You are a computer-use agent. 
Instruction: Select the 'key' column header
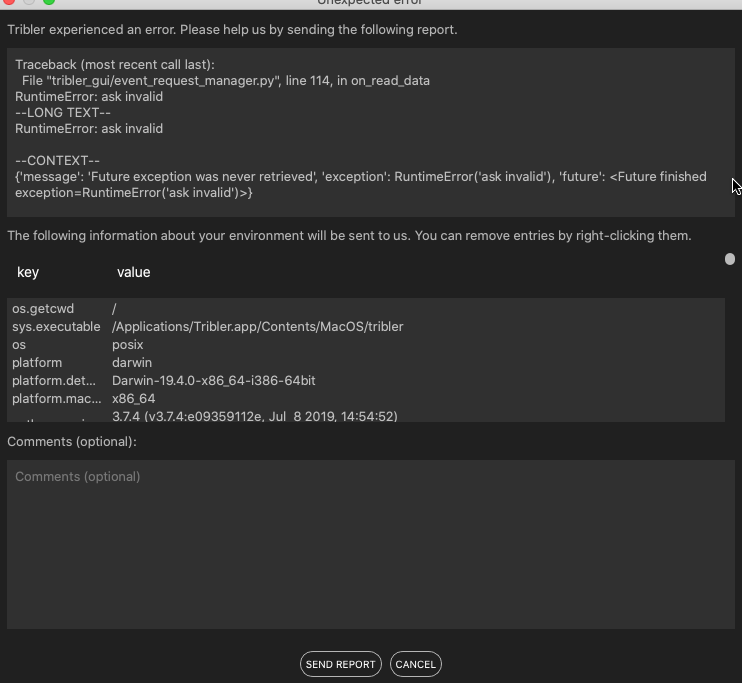[28, 272]
